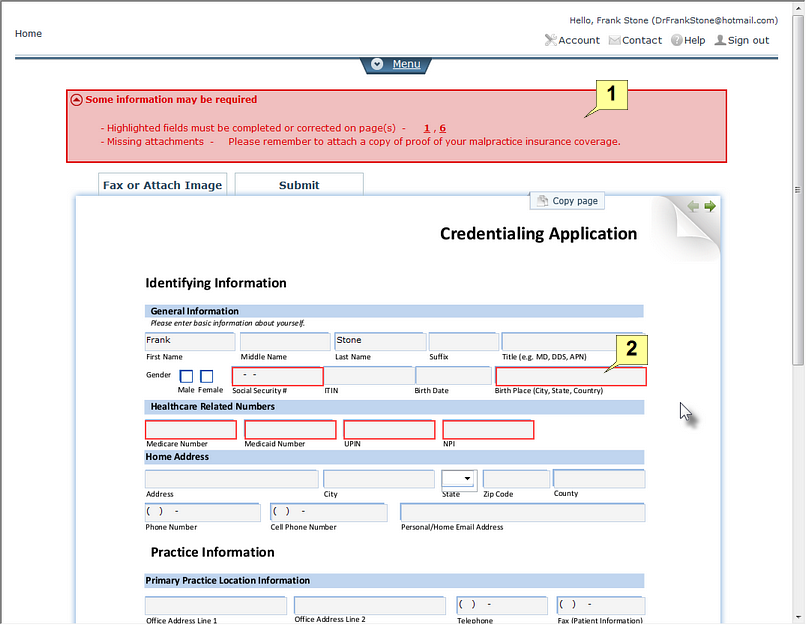
Task: Check the Female gender checkbox
Action: coord(207,375)
